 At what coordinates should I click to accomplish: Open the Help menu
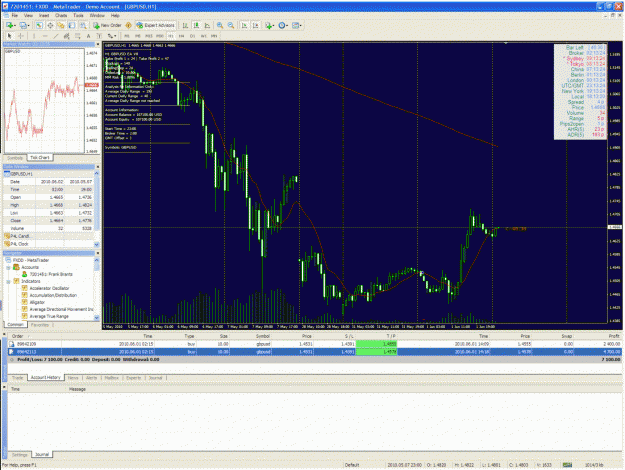point(115,16)
